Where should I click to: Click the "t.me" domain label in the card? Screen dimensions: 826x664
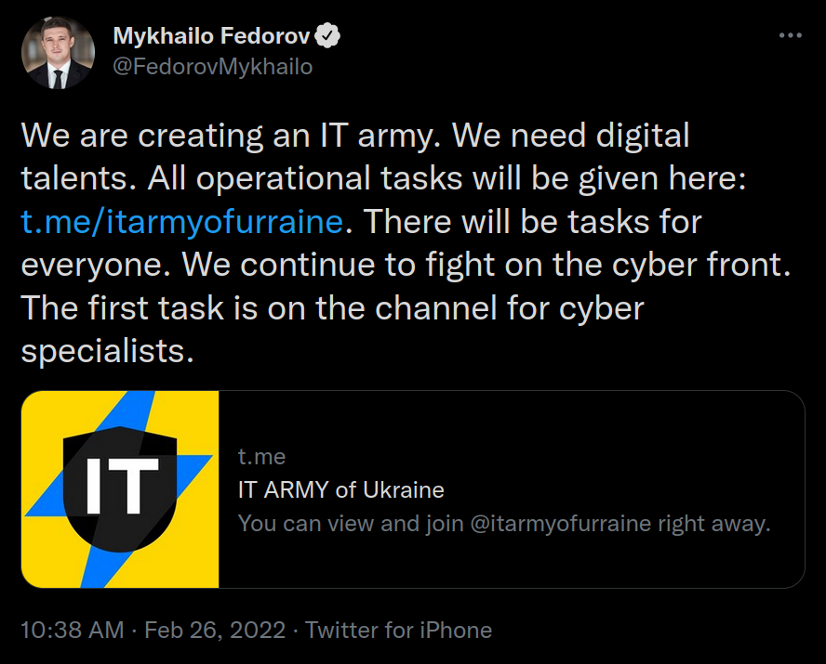coord(261,457)
